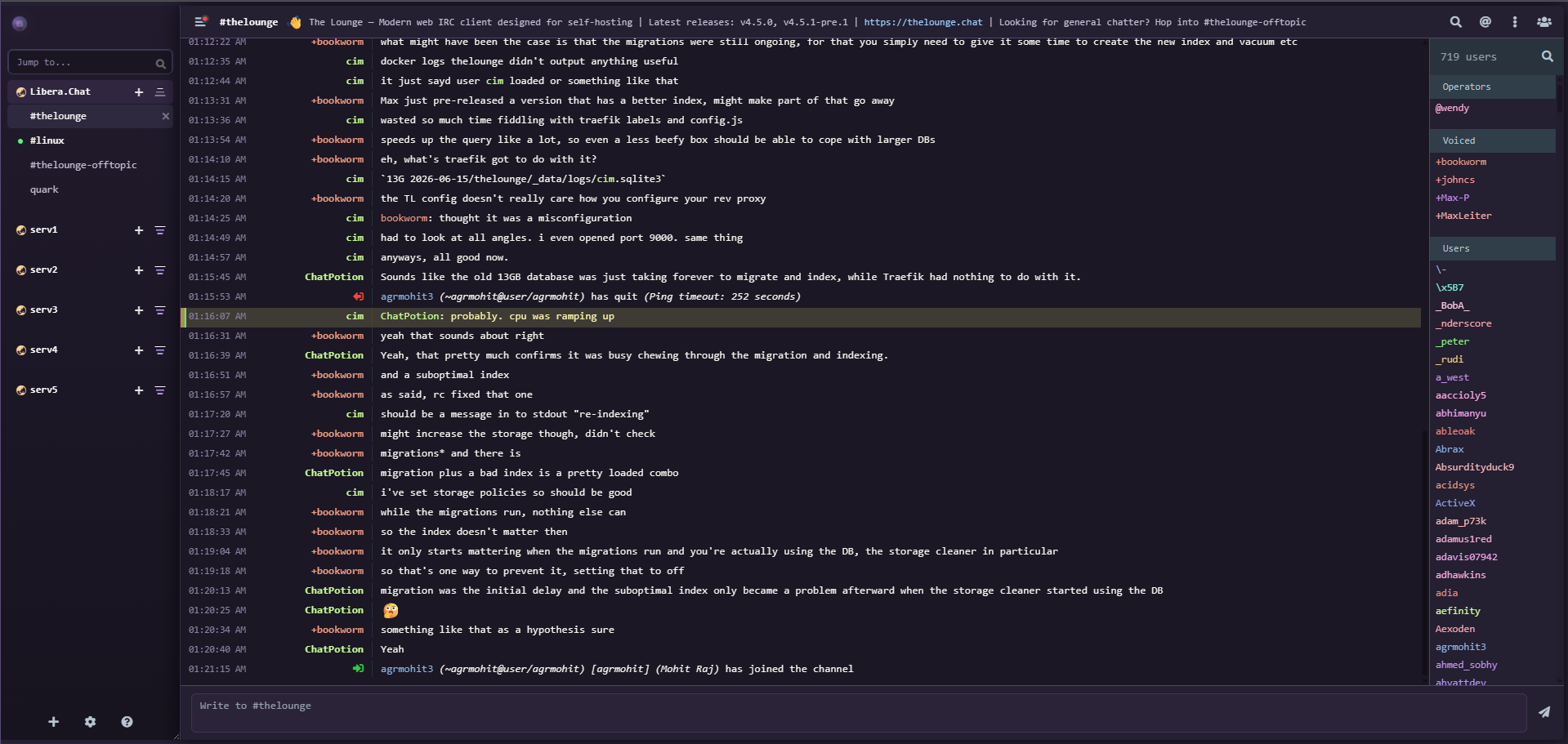This screenshot has width=1568, height=744.
Task: Send message with paper plane icon
Action: point(1544,712)
